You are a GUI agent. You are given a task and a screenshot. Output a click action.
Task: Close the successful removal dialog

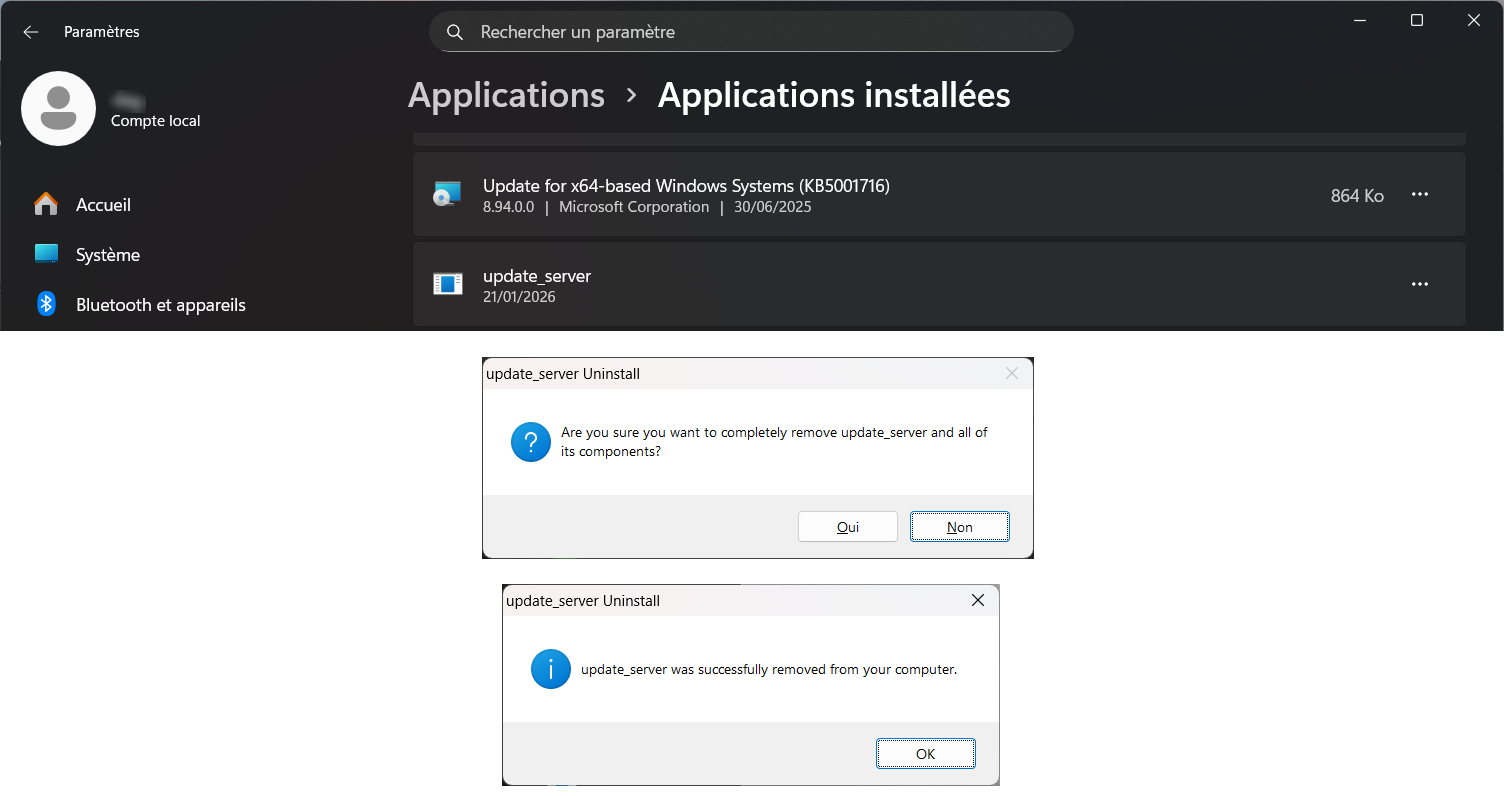point(978,600)
